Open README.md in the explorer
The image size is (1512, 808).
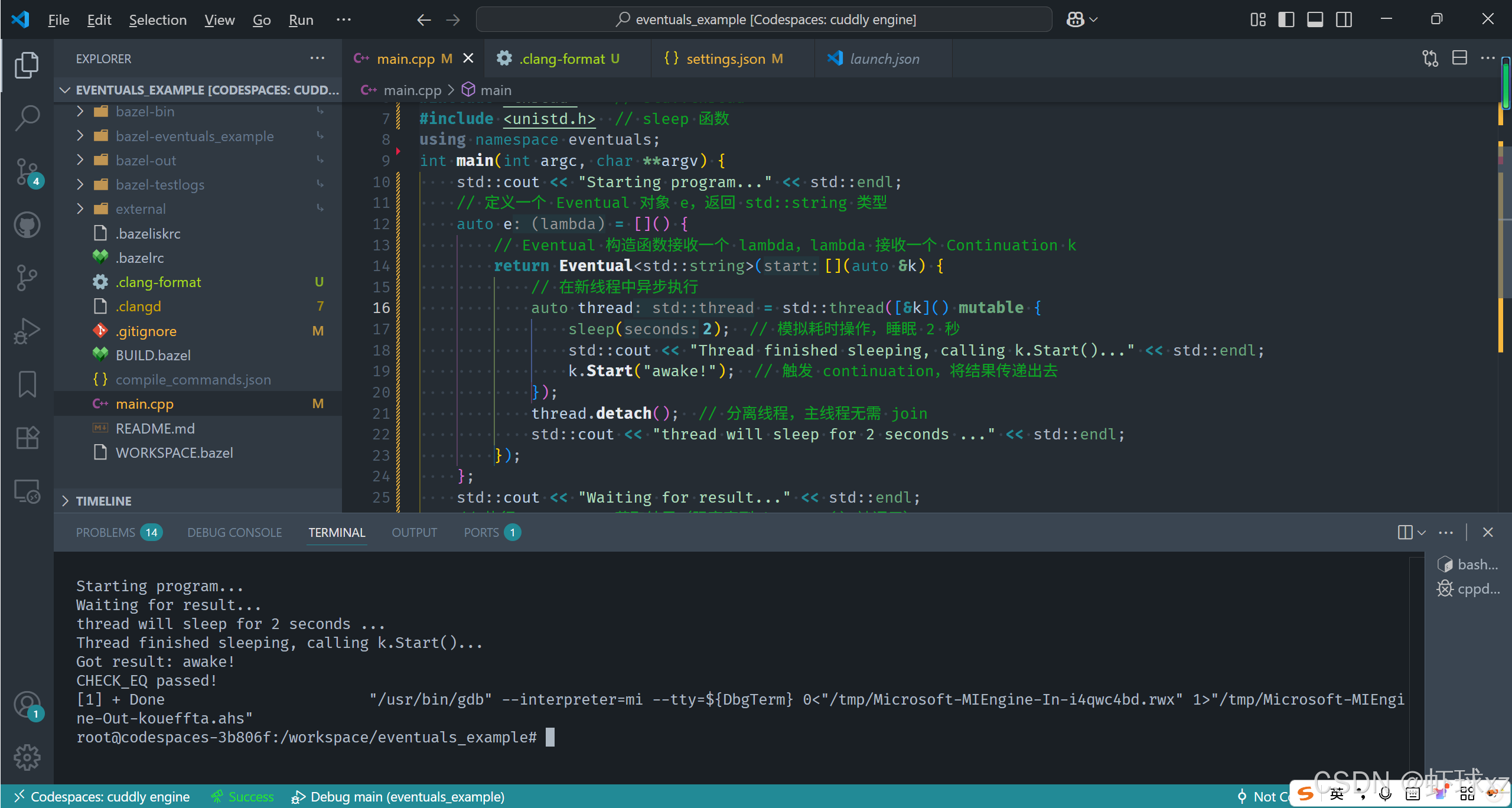(198, 428)
